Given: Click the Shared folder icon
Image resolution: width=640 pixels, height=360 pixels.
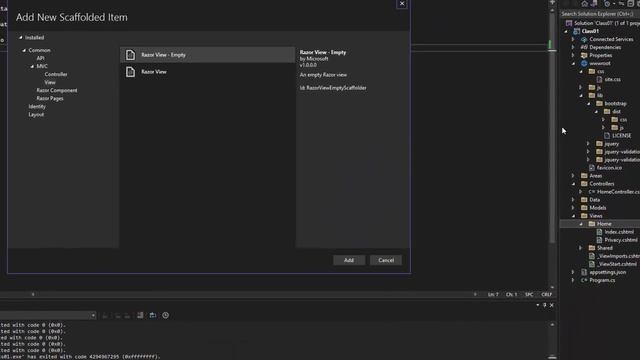Looking at the screenshot, I should (592, 248).
